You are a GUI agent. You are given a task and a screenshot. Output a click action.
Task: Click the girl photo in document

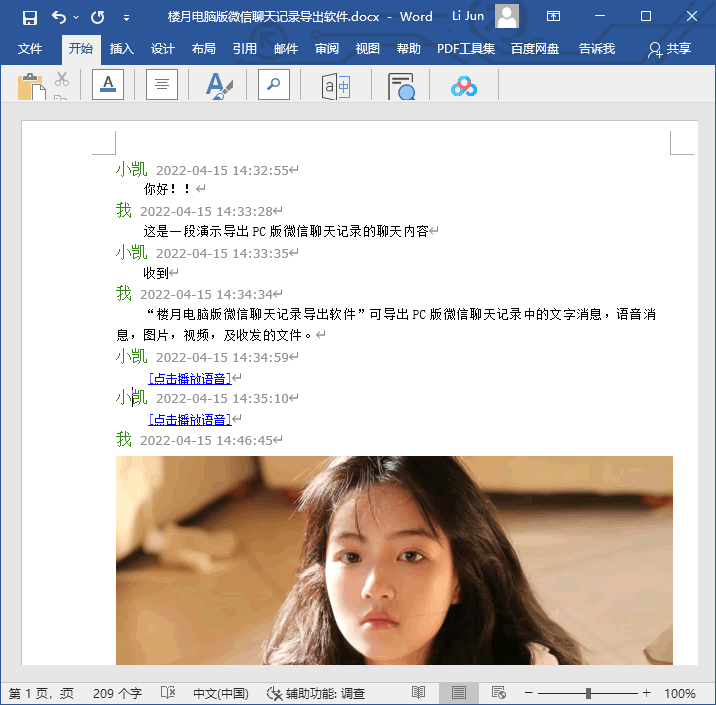pos(394,560)
